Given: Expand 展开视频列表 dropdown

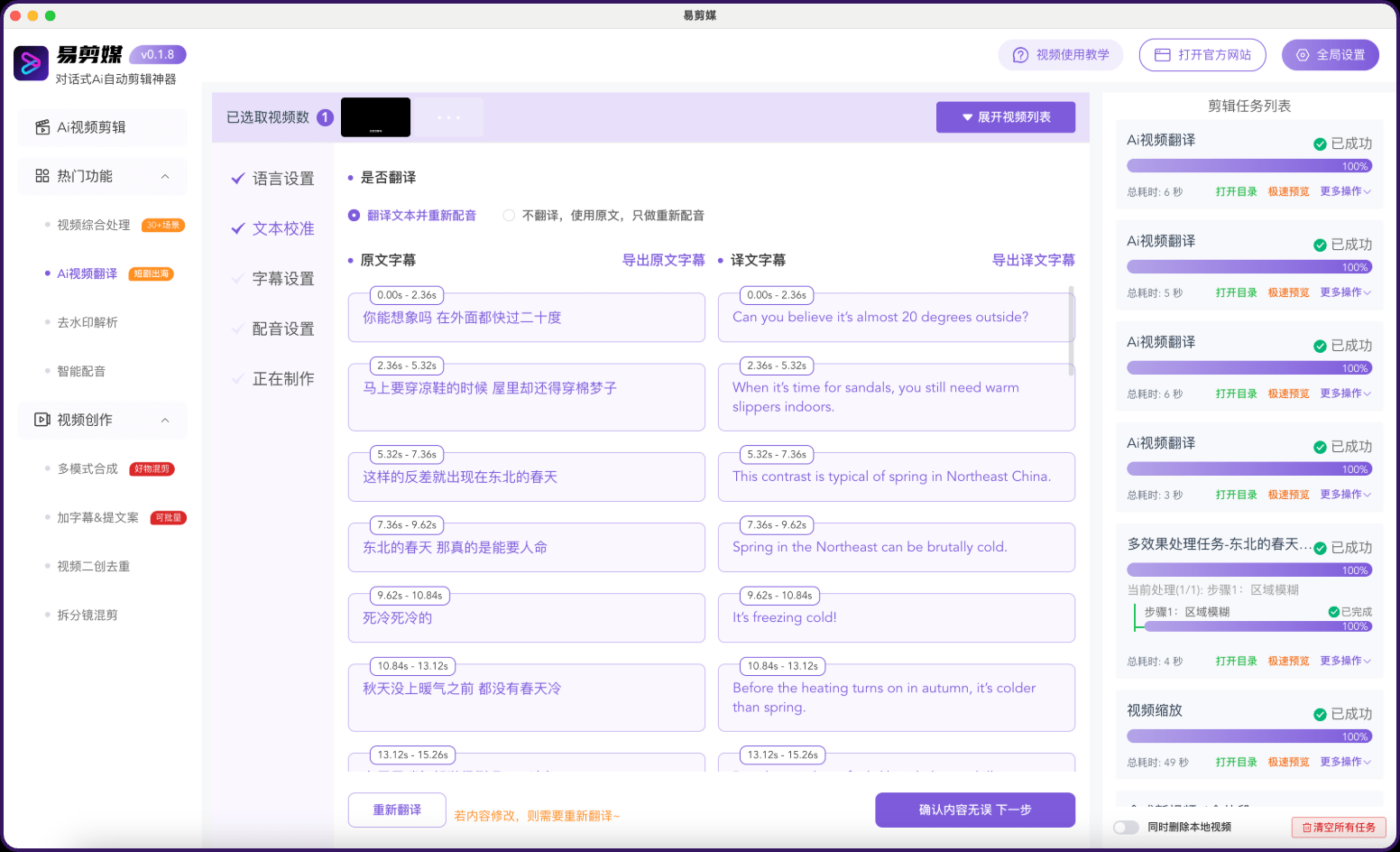Looking at the screenshot, I should (1006, 116).
